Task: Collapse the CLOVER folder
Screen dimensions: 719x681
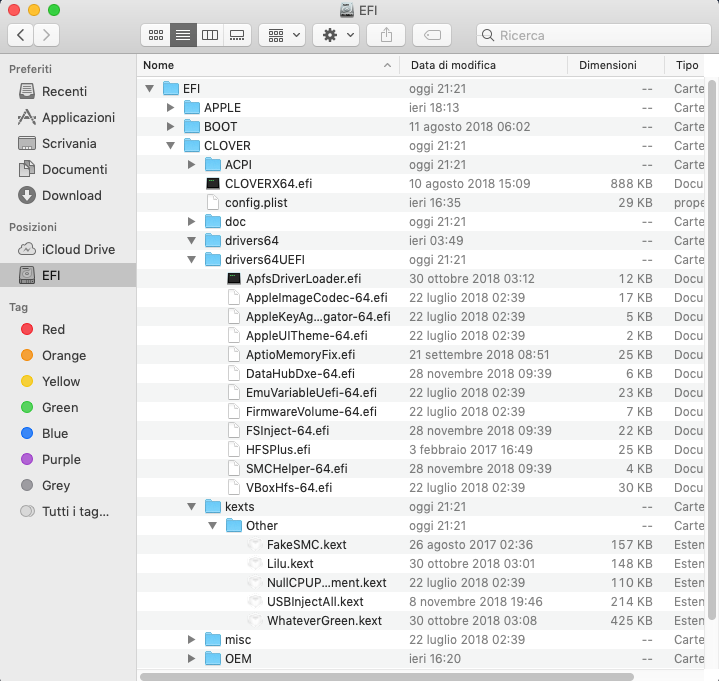Action: click(x=171, y=145)
